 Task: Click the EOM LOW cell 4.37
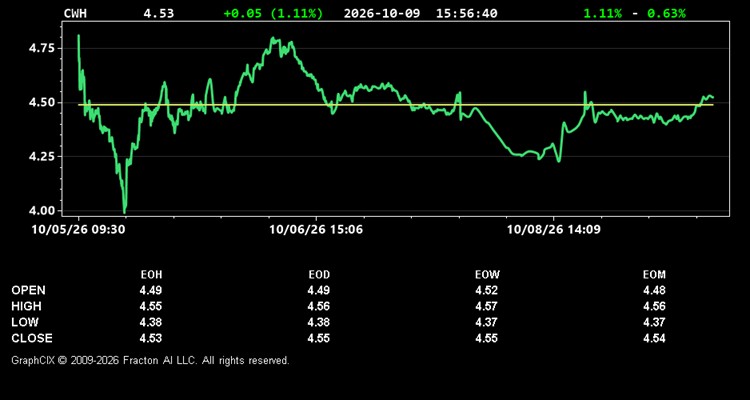[654, 322]
